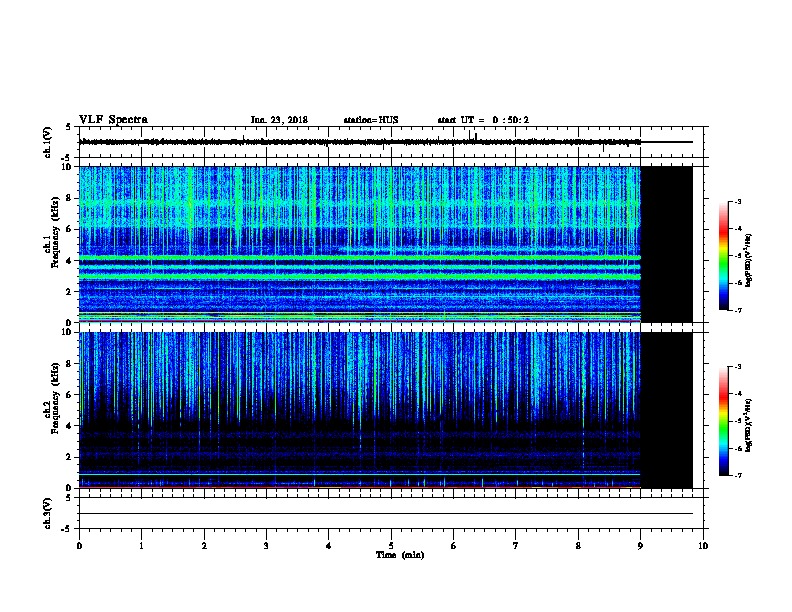Click time-axis tick label '3'

click(266, 546)
